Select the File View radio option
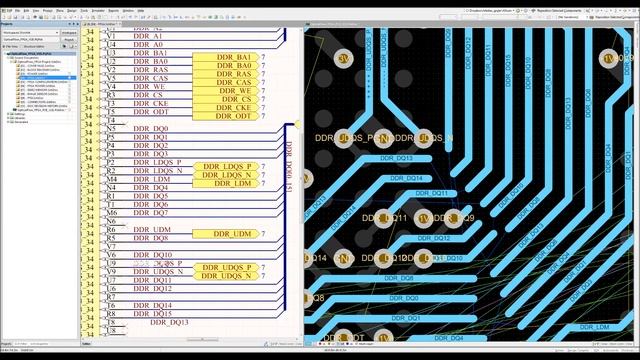640x360 pixels. pos(11,47)
